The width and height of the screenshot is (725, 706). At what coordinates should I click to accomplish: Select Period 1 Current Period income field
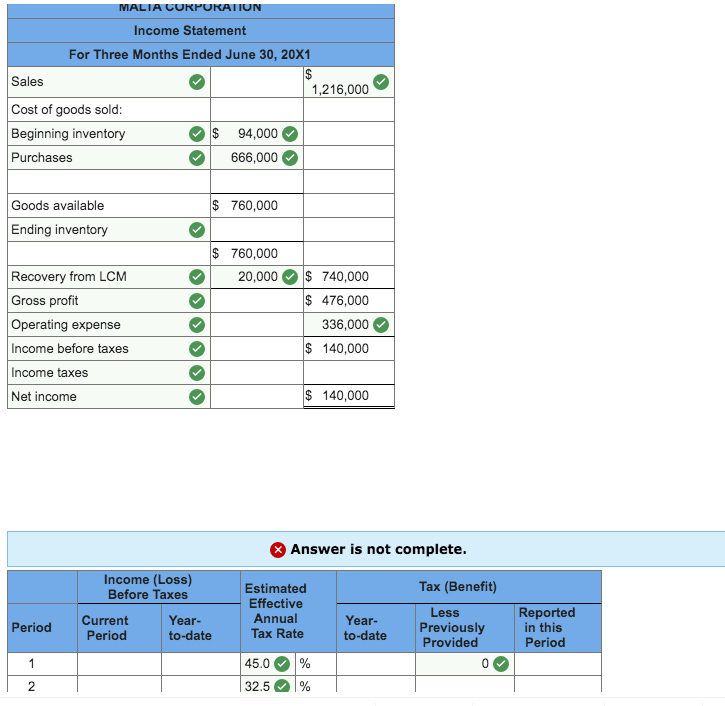point(119,664)
